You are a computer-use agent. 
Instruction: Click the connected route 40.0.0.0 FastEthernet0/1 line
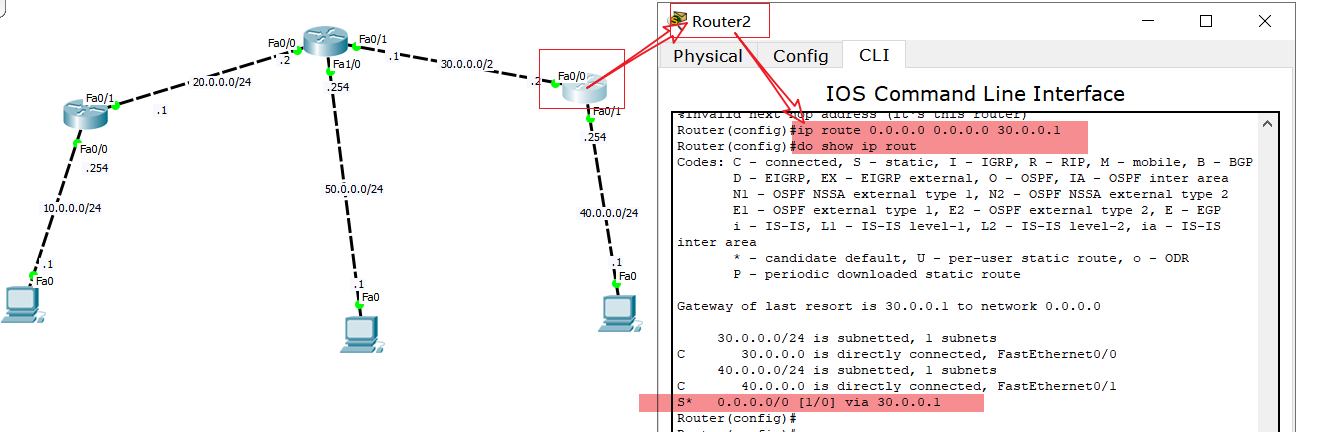[897, 386]
